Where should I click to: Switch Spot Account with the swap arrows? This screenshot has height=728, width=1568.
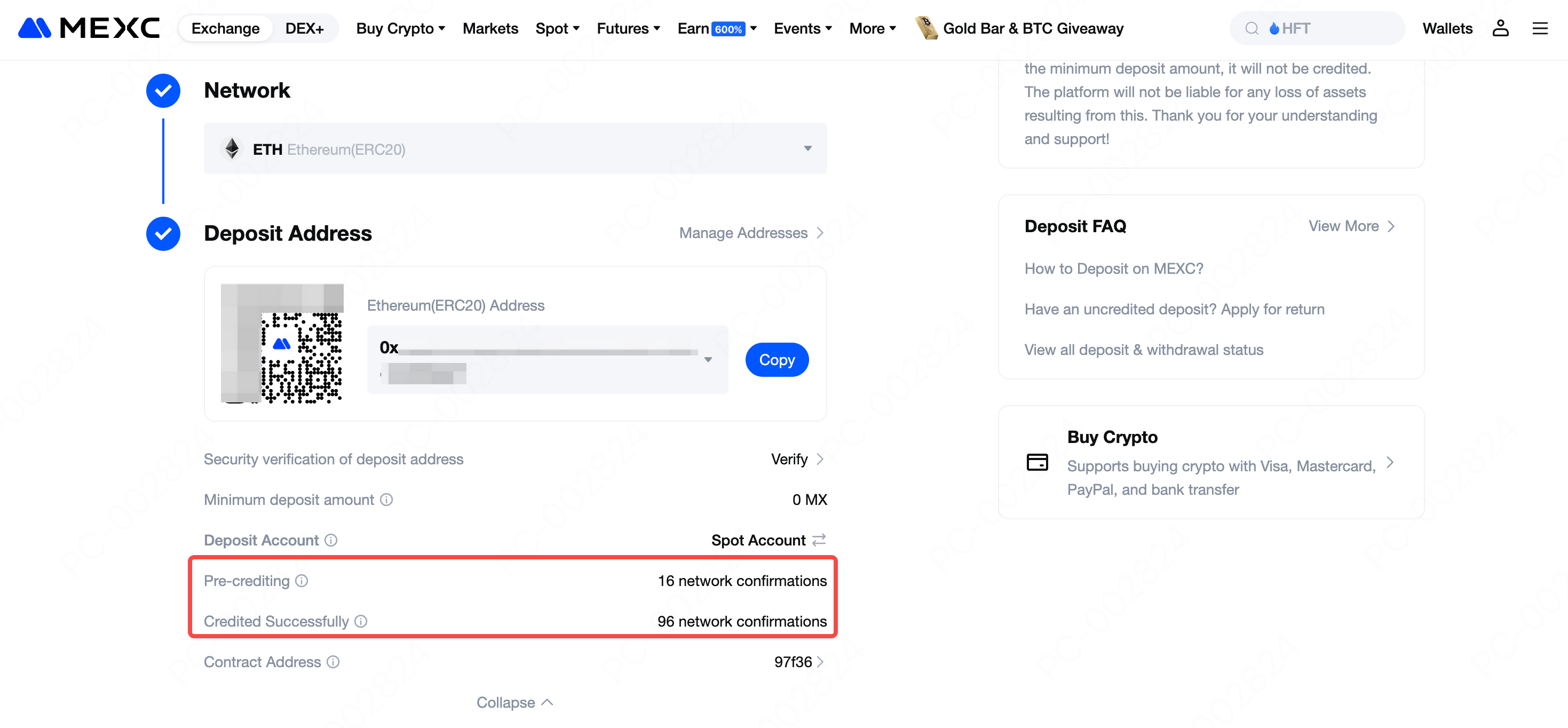pos(819,539)
